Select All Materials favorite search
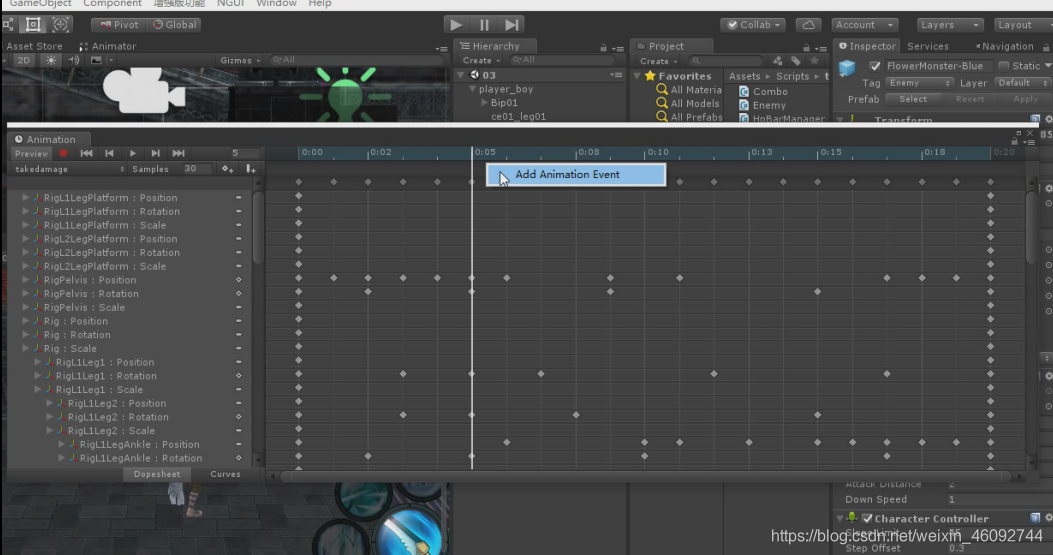The image size is (1053, 555). tap(689, 89)
